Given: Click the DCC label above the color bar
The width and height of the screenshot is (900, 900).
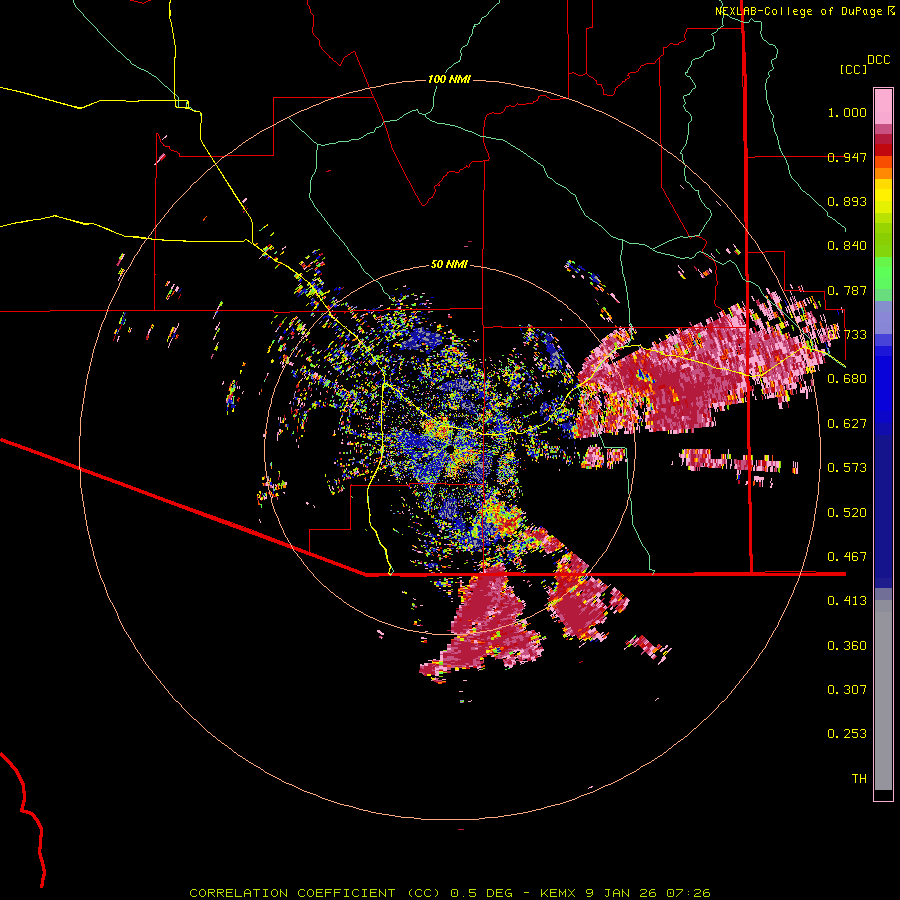Looking at the screenshot, I should click(x=879, y=60).
